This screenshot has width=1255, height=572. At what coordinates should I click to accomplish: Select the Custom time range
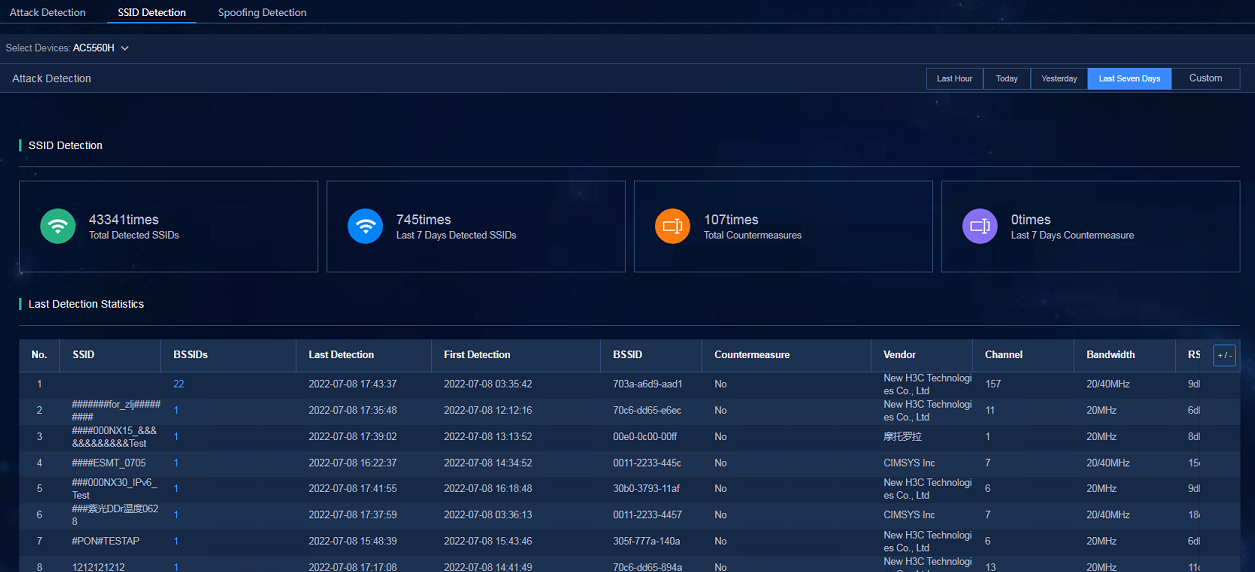1206,78
